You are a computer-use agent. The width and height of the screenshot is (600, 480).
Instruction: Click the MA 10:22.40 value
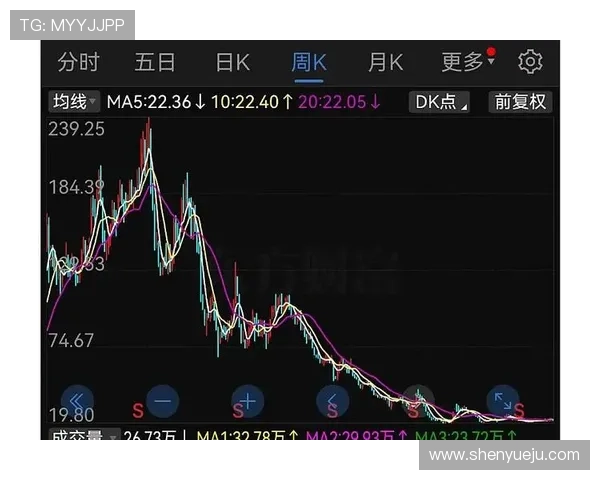click(x=253, y=102)
